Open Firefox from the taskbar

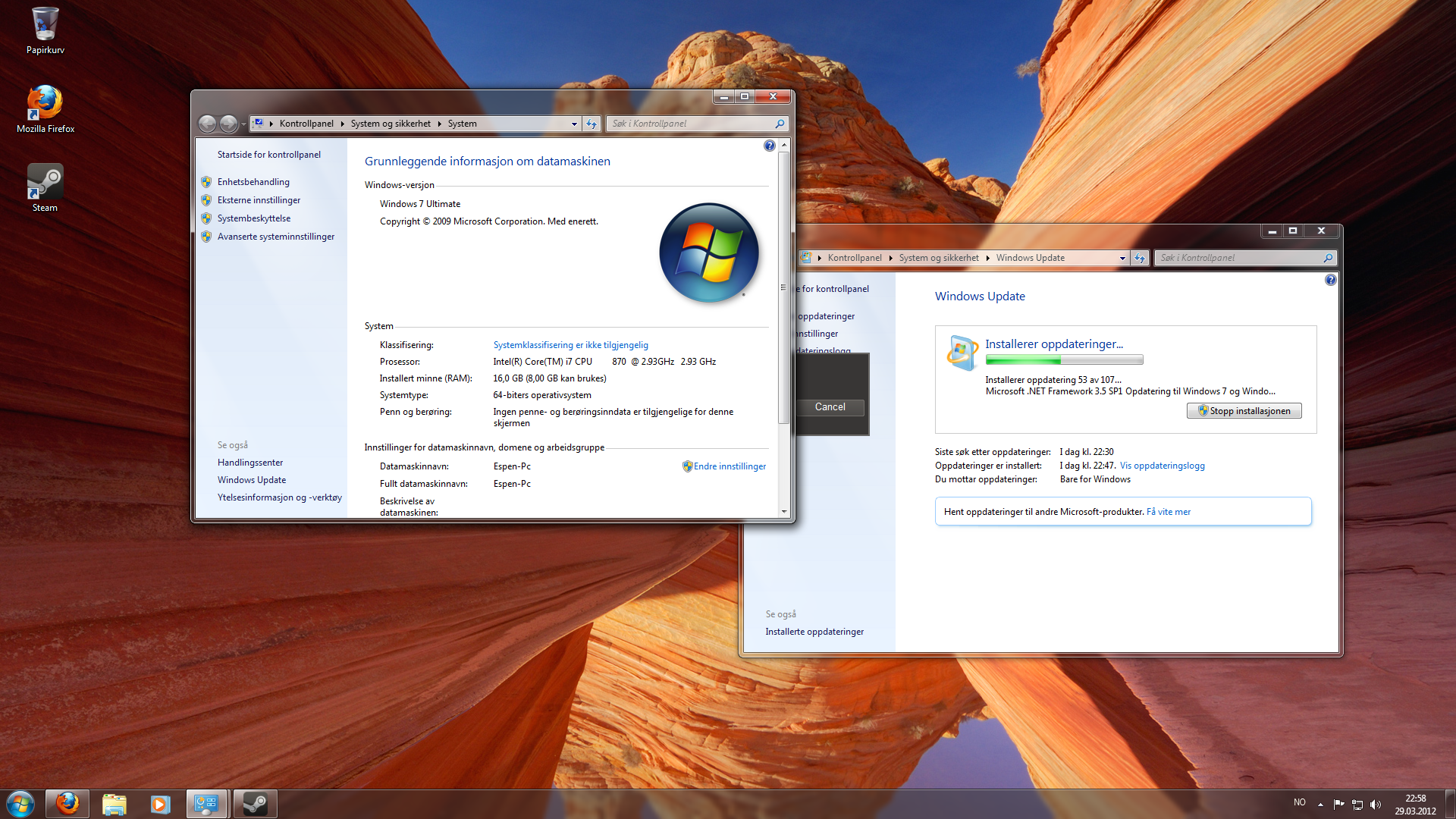coord(67,804)
